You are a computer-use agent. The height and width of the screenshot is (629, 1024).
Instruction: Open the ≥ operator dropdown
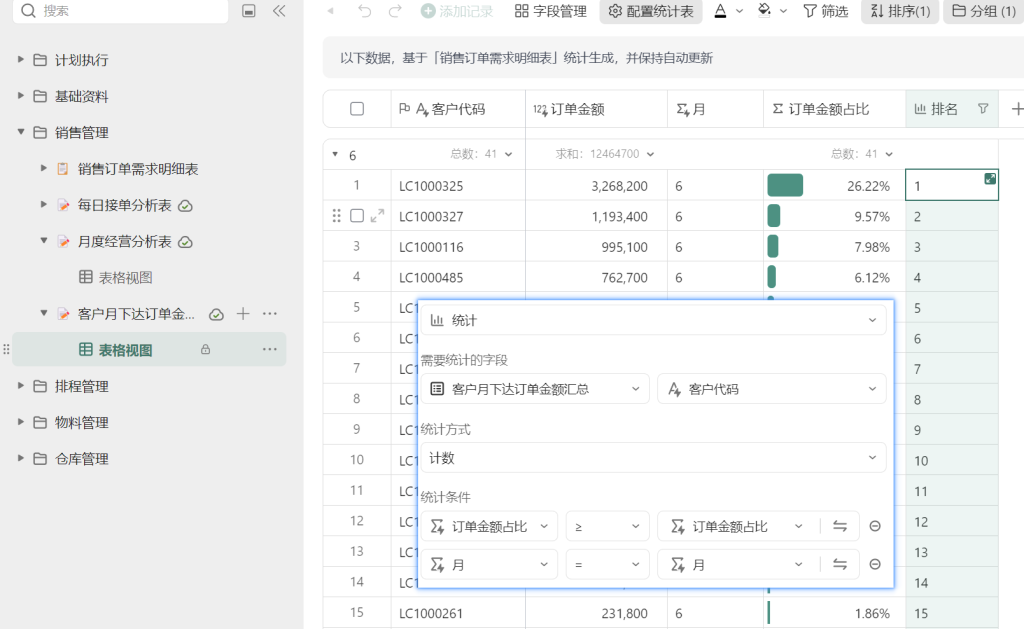click(607, 526)
